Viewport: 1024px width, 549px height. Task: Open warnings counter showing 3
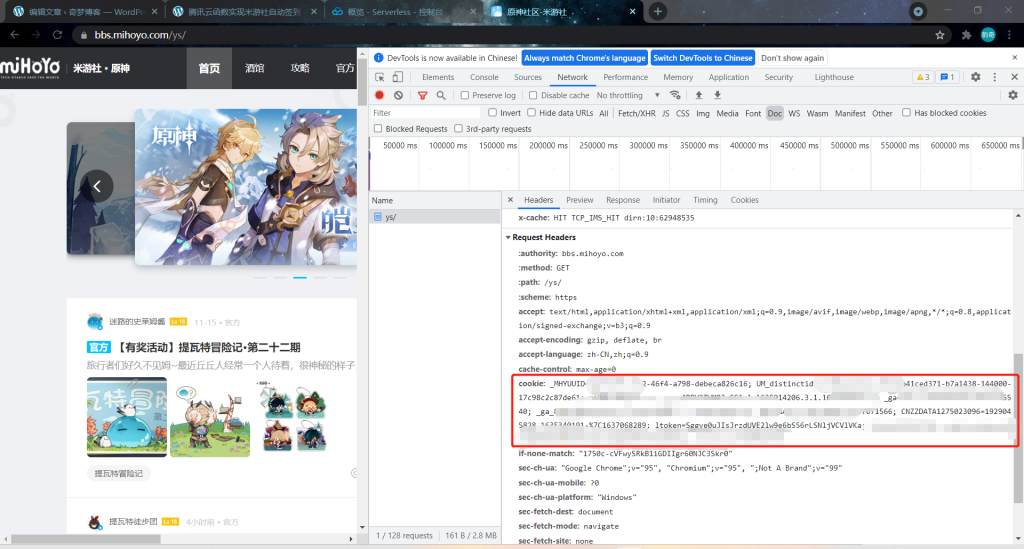pyautogui.click(x=923, y=77)
